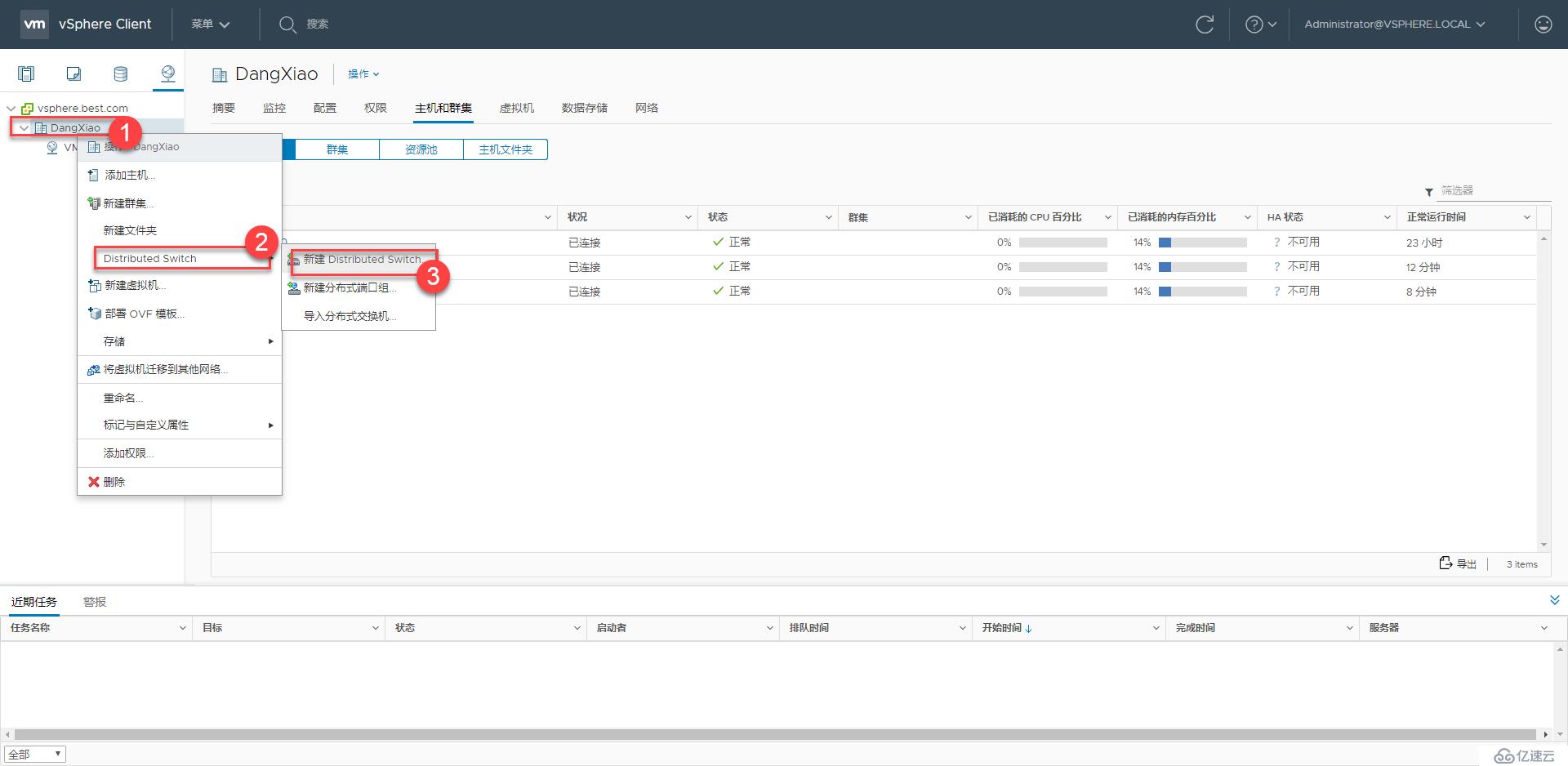The height and width of the screenshot is (766, 1568).
Task: Collapse the recent tasks panel double-chevron
Action: [1555, 600]
